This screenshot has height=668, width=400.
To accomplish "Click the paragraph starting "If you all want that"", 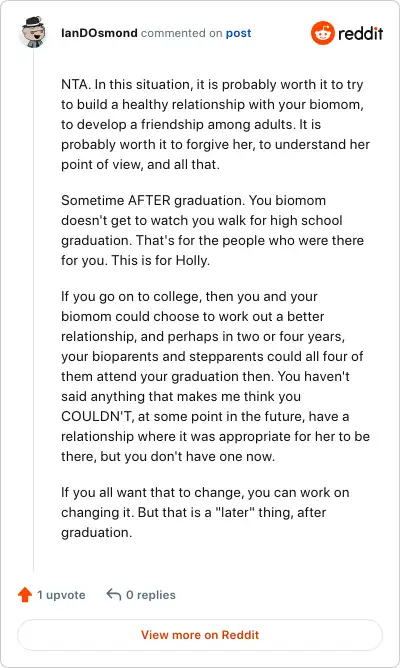I will (205, 513).
